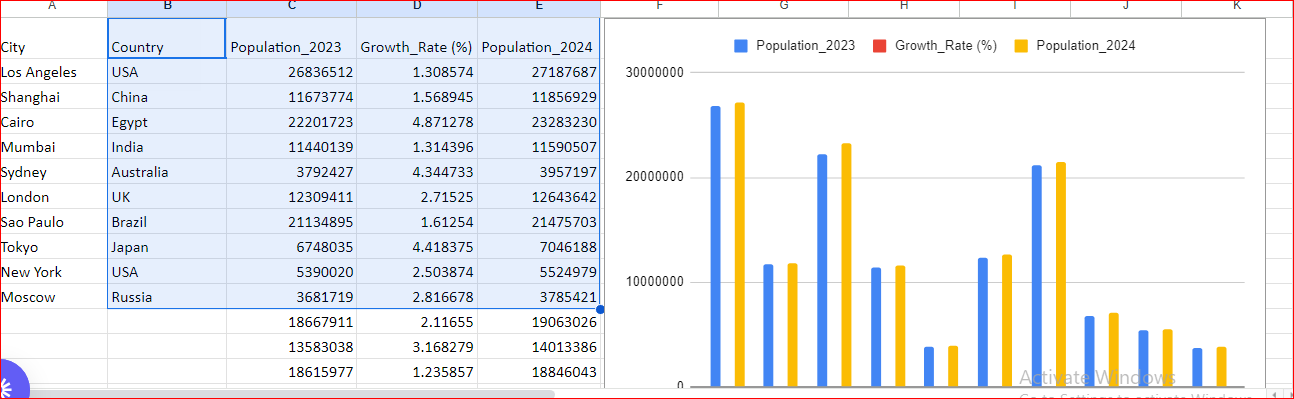Select the Growth_Rate (%) legend label in chart
This screenshot has width=1294, height=399.
click(945, 46)
